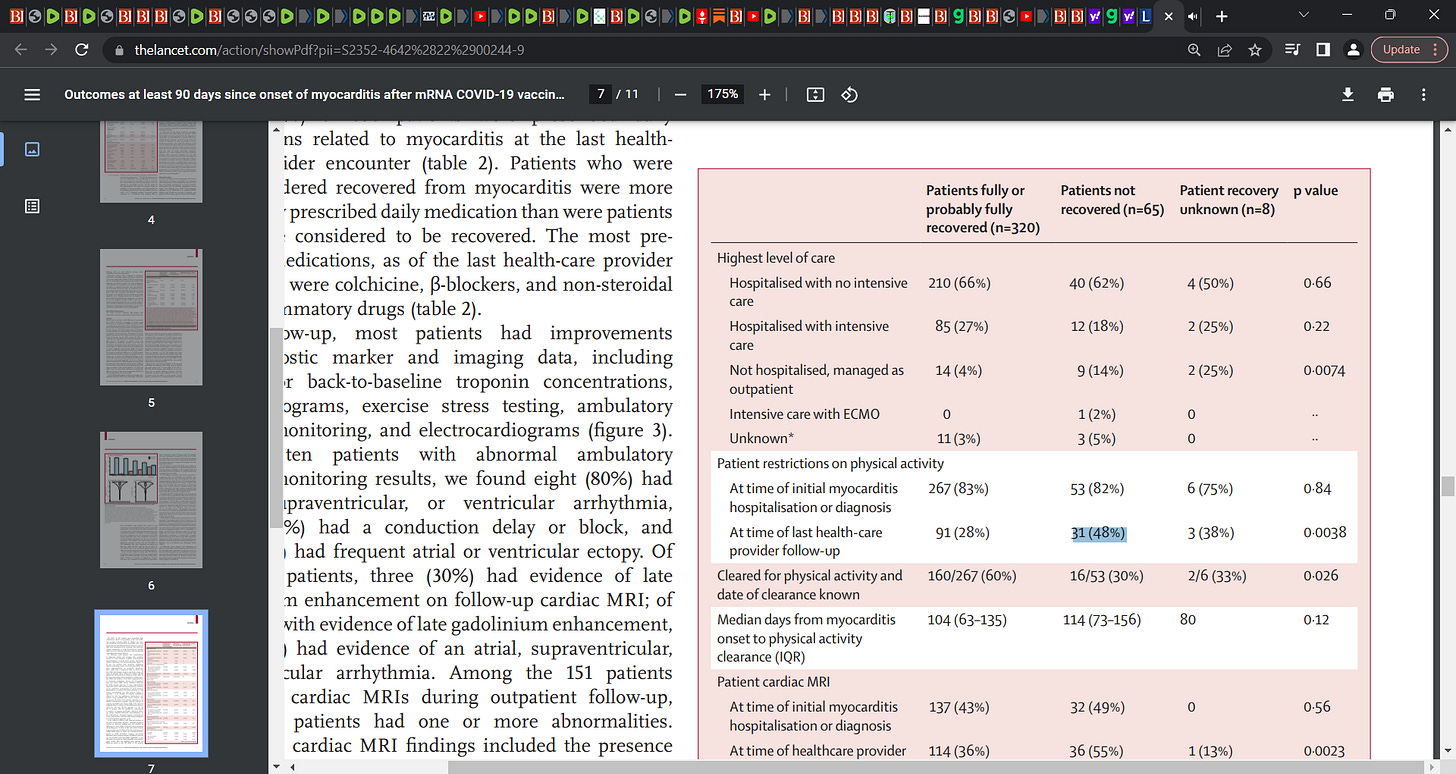
Task: Open the browser zoom magnifier in address bar
Action: coord(1194,49)
